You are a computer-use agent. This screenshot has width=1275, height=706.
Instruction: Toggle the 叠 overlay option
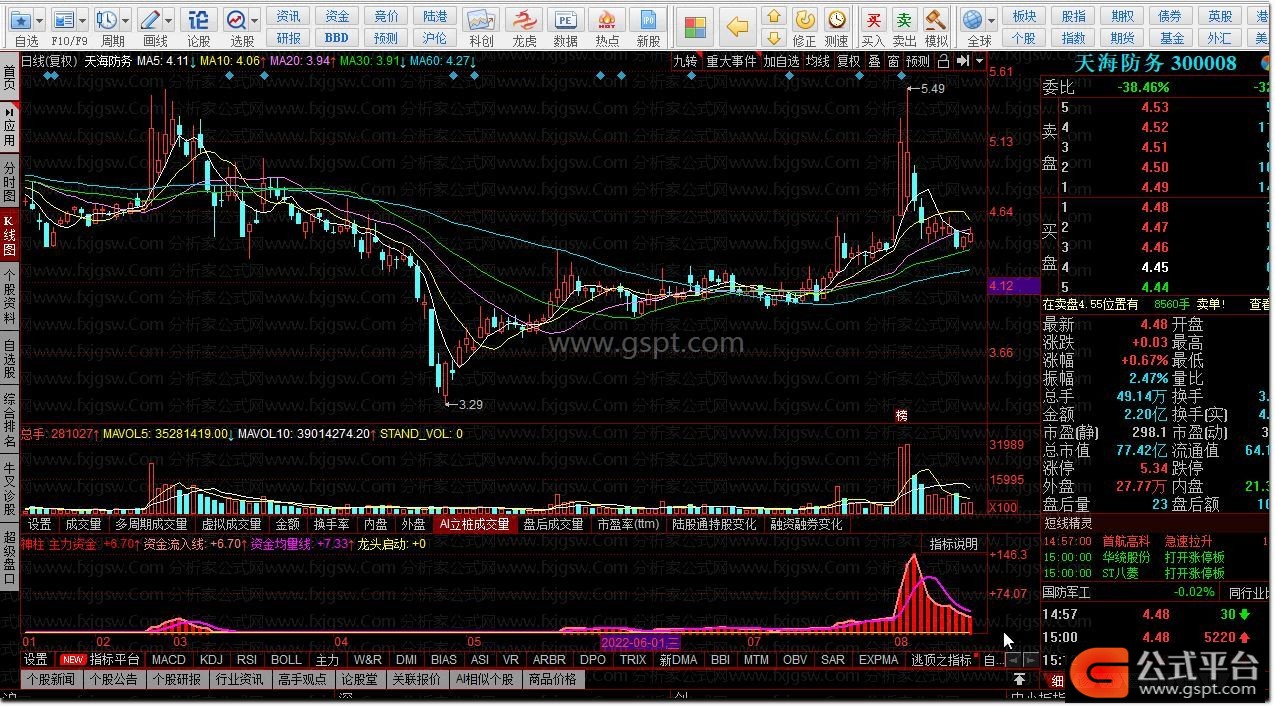[x=874, y=61]
